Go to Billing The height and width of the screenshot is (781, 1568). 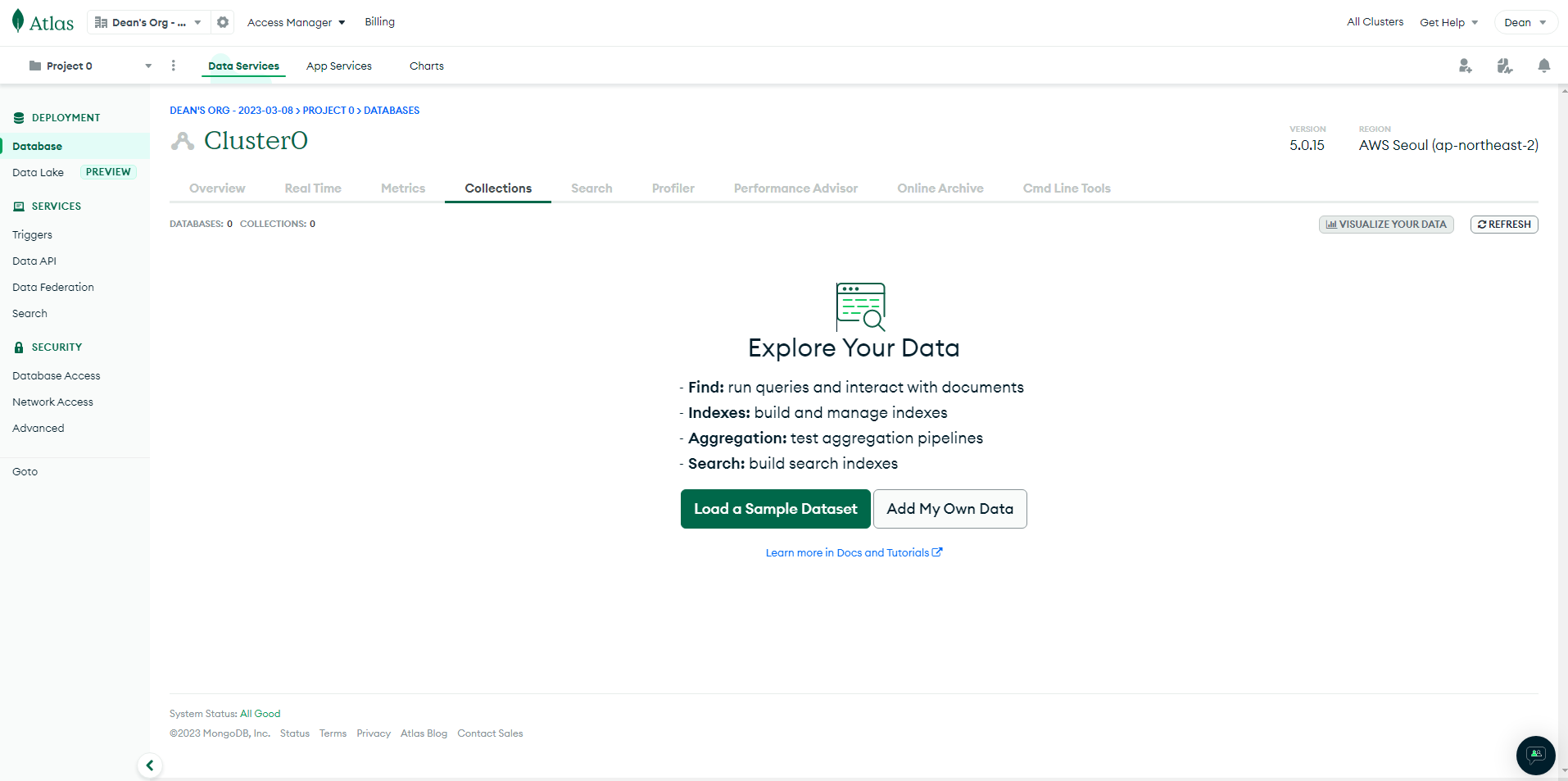pyautogui.click(x=380, y=22)
